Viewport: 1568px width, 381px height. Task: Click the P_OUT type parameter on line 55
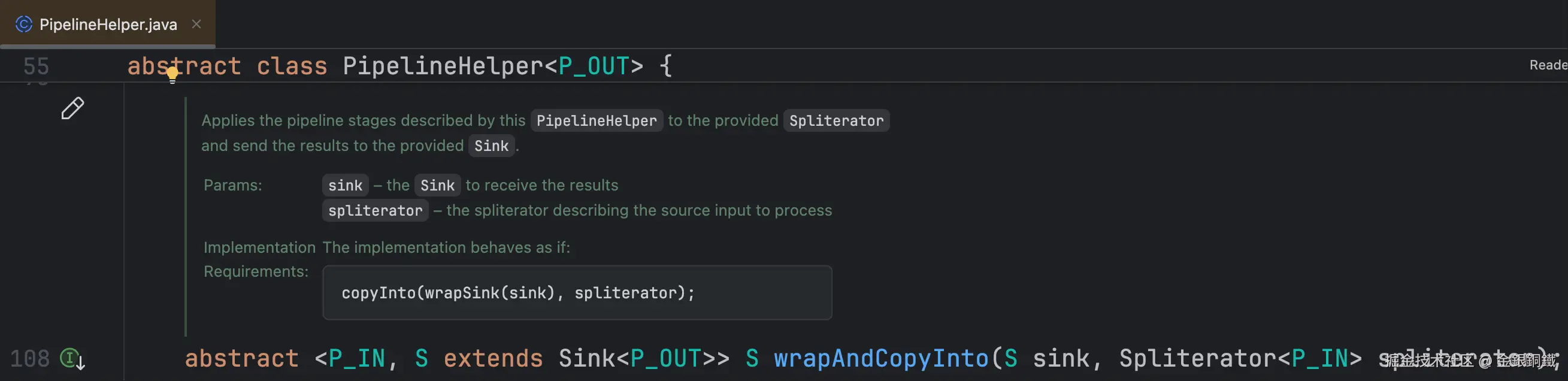click(594, 66)
